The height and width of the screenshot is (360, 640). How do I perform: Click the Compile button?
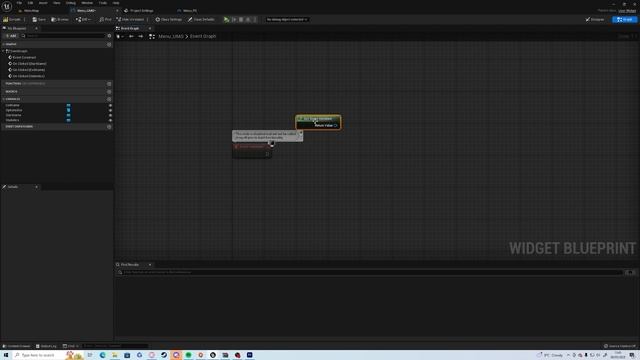[12, 19]
